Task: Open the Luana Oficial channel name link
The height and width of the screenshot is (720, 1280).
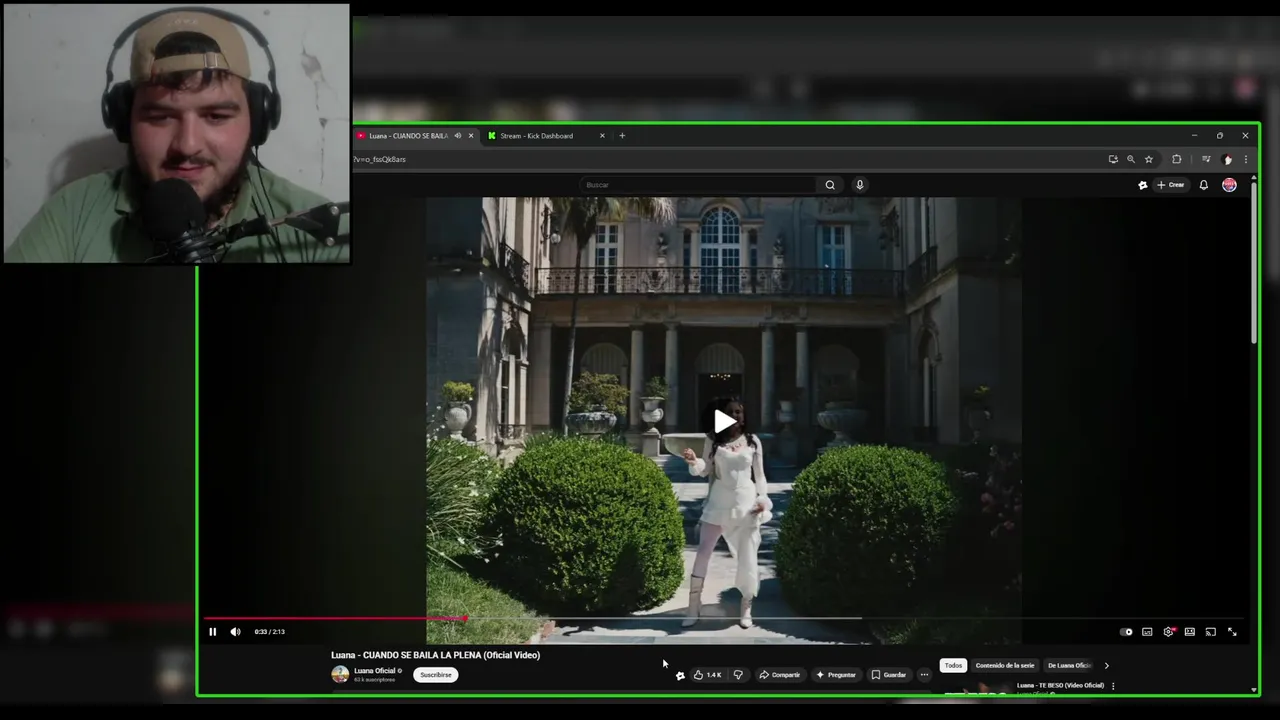Action: point(375,671)
